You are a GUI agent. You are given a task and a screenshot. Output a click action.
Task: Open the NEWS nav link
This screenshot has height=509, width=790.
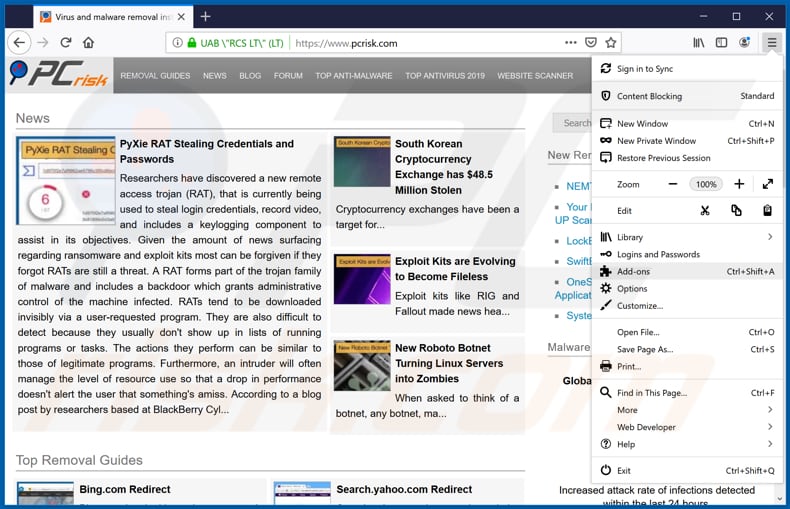point(215,76)
